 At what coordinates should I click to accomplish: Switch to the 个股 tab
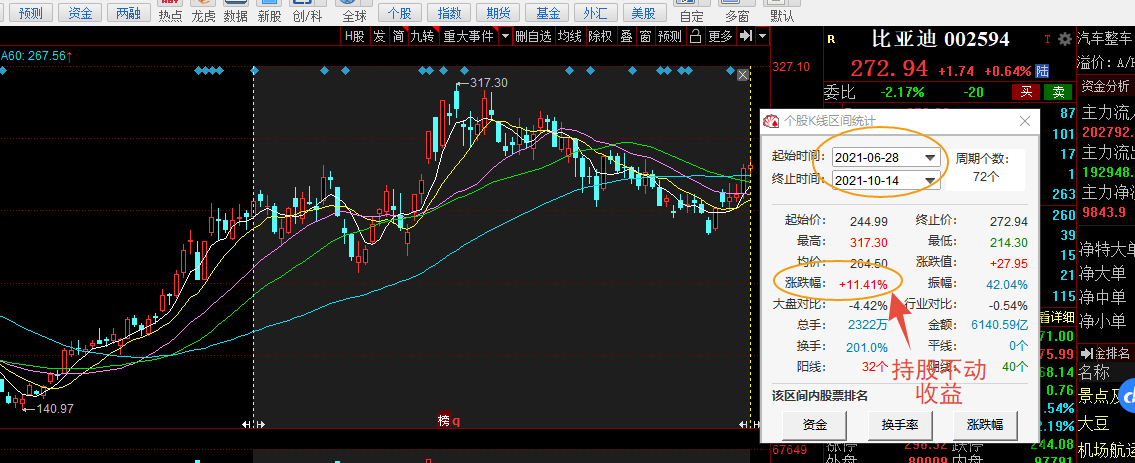pyautogui.click(x=400, y=12)
